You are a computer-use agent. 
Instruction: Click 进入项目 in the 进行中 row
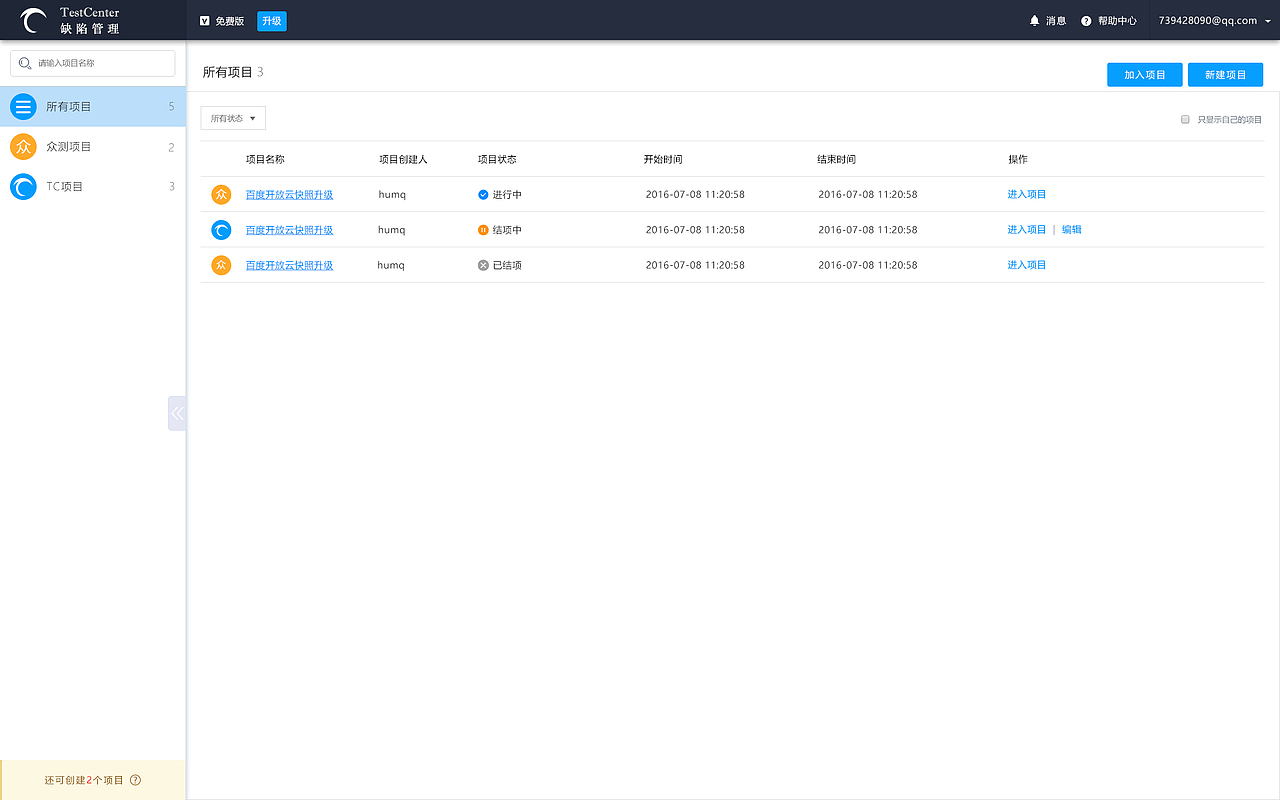point(1027,194)
